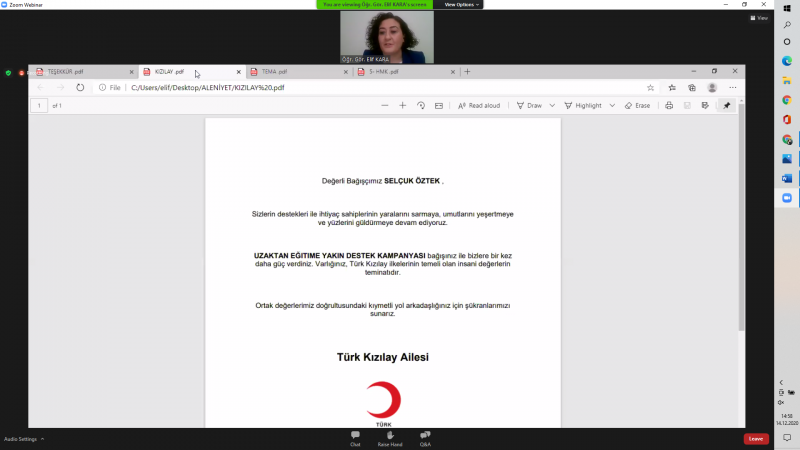Toggle Read aloud for the PDF

point(479,105)
